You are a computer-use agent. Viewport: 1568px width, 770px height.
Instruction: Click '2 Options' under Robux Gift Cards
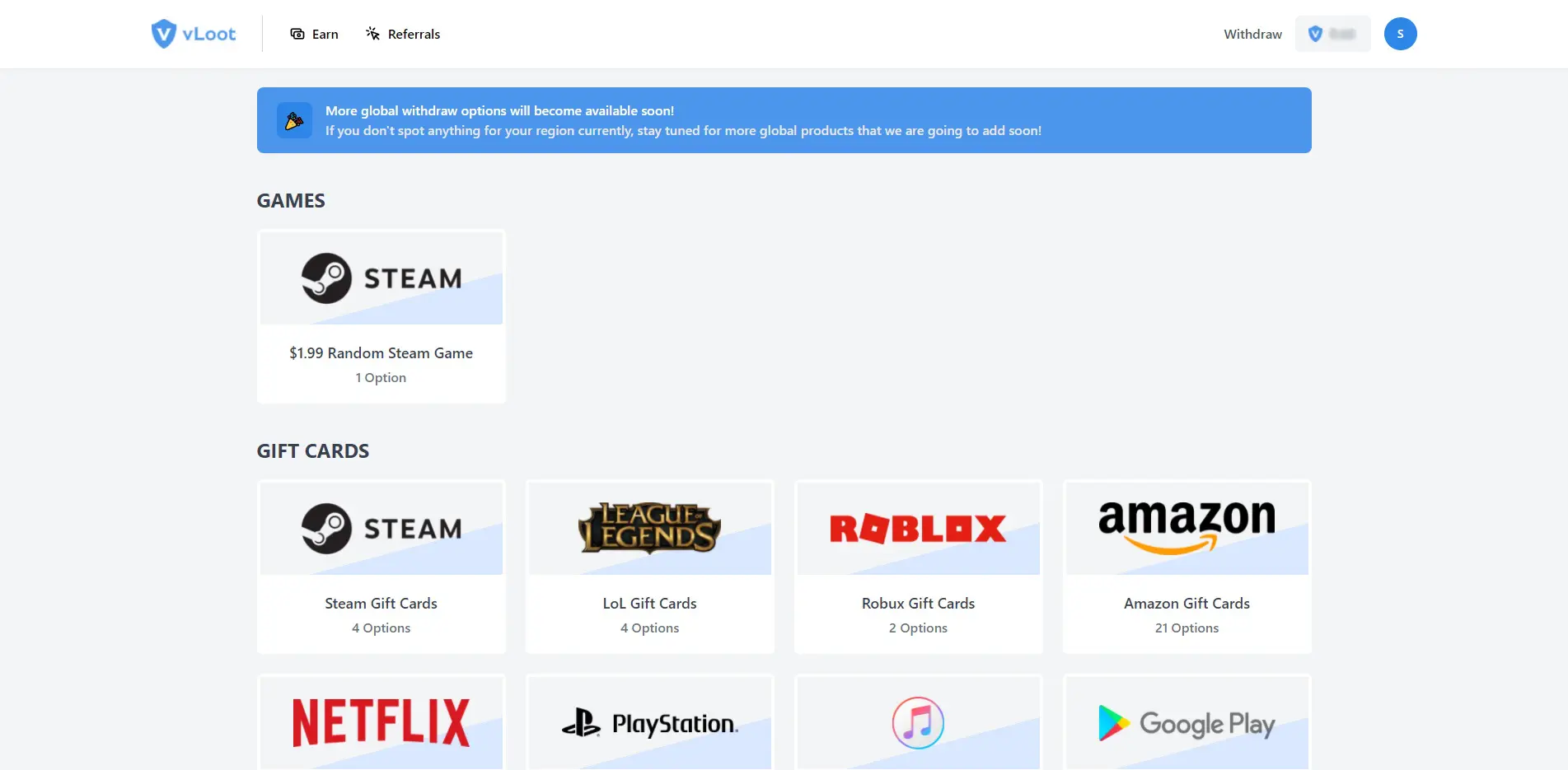click(918, 628)
